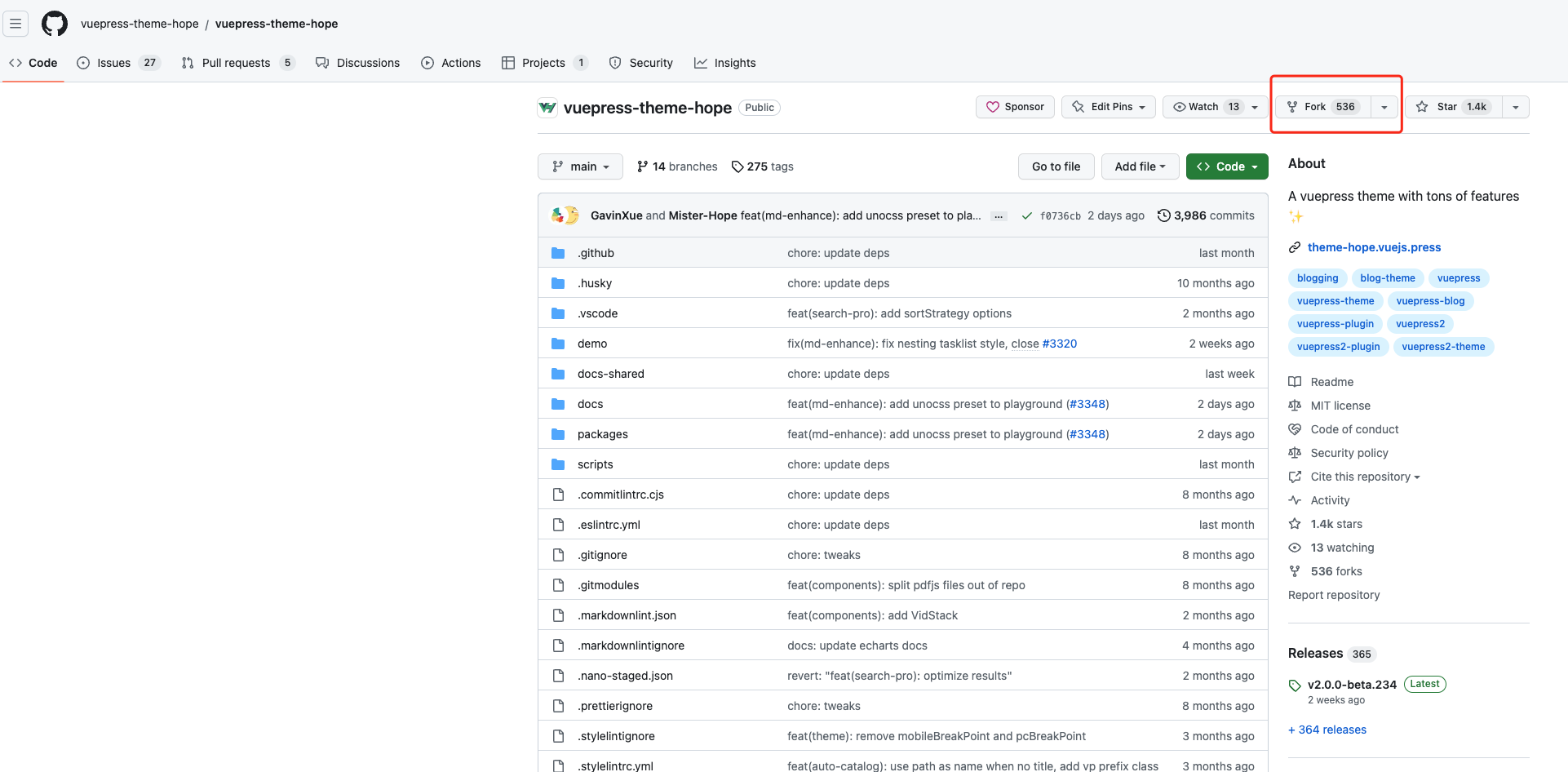Switch to the Insights tab
Viewport: 1568px width, 772px height.
725,63
